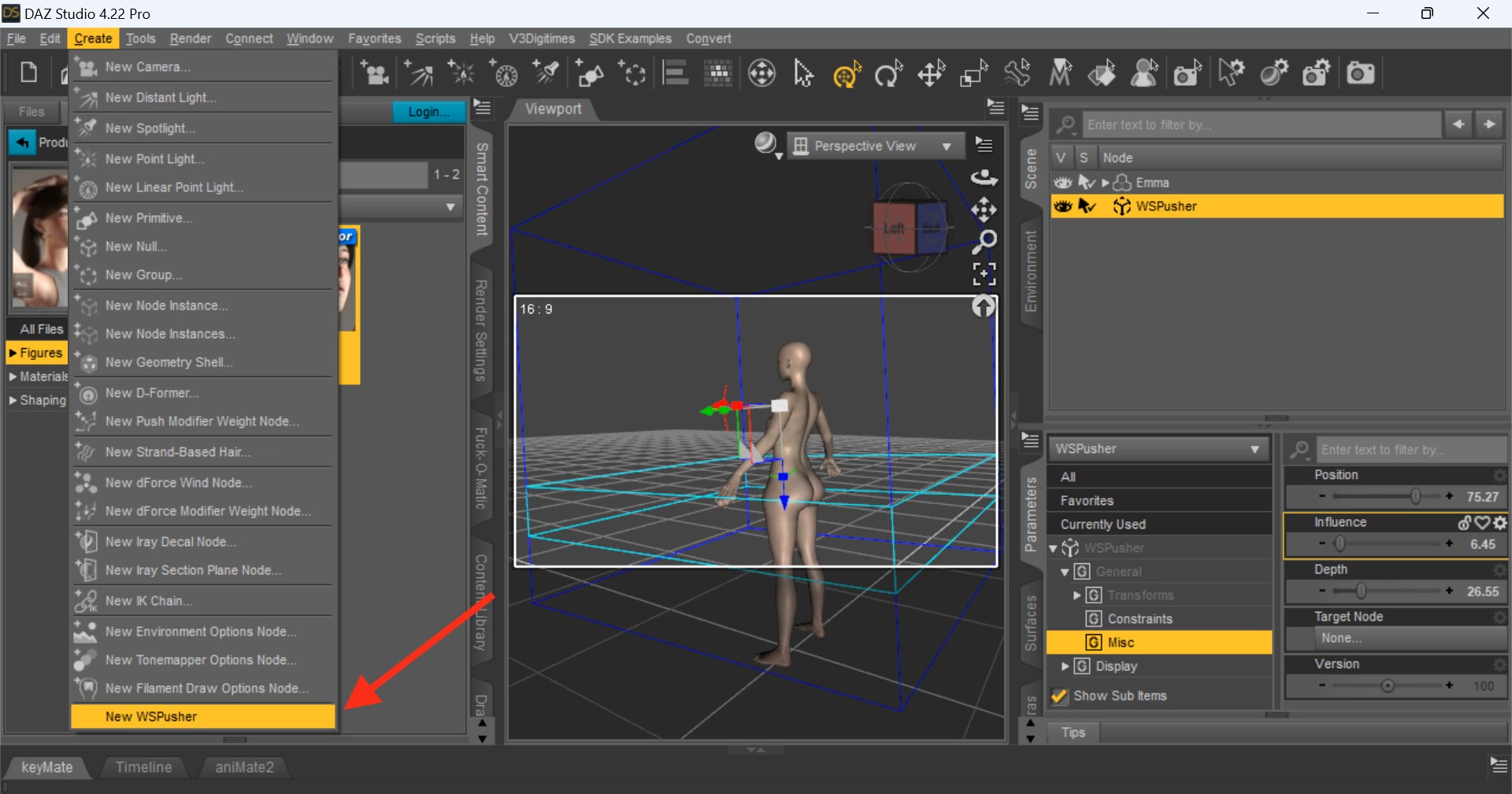Toggle the Influence limits lock icon
The height and width of the screenshot is (794, 1512).
pos(1465,522)
